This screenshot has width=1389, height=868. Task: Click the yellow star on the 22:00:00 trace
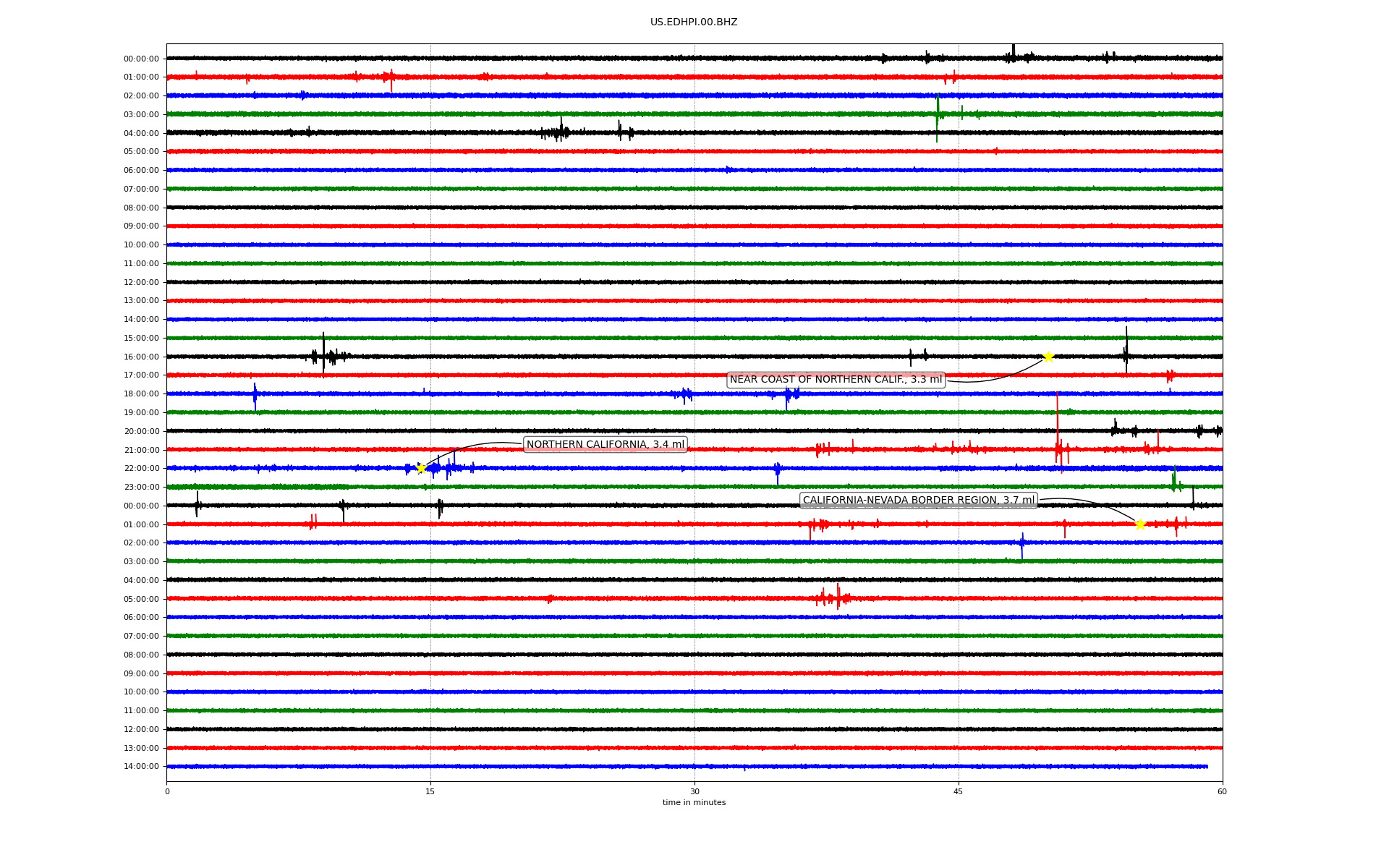[421, 468]
